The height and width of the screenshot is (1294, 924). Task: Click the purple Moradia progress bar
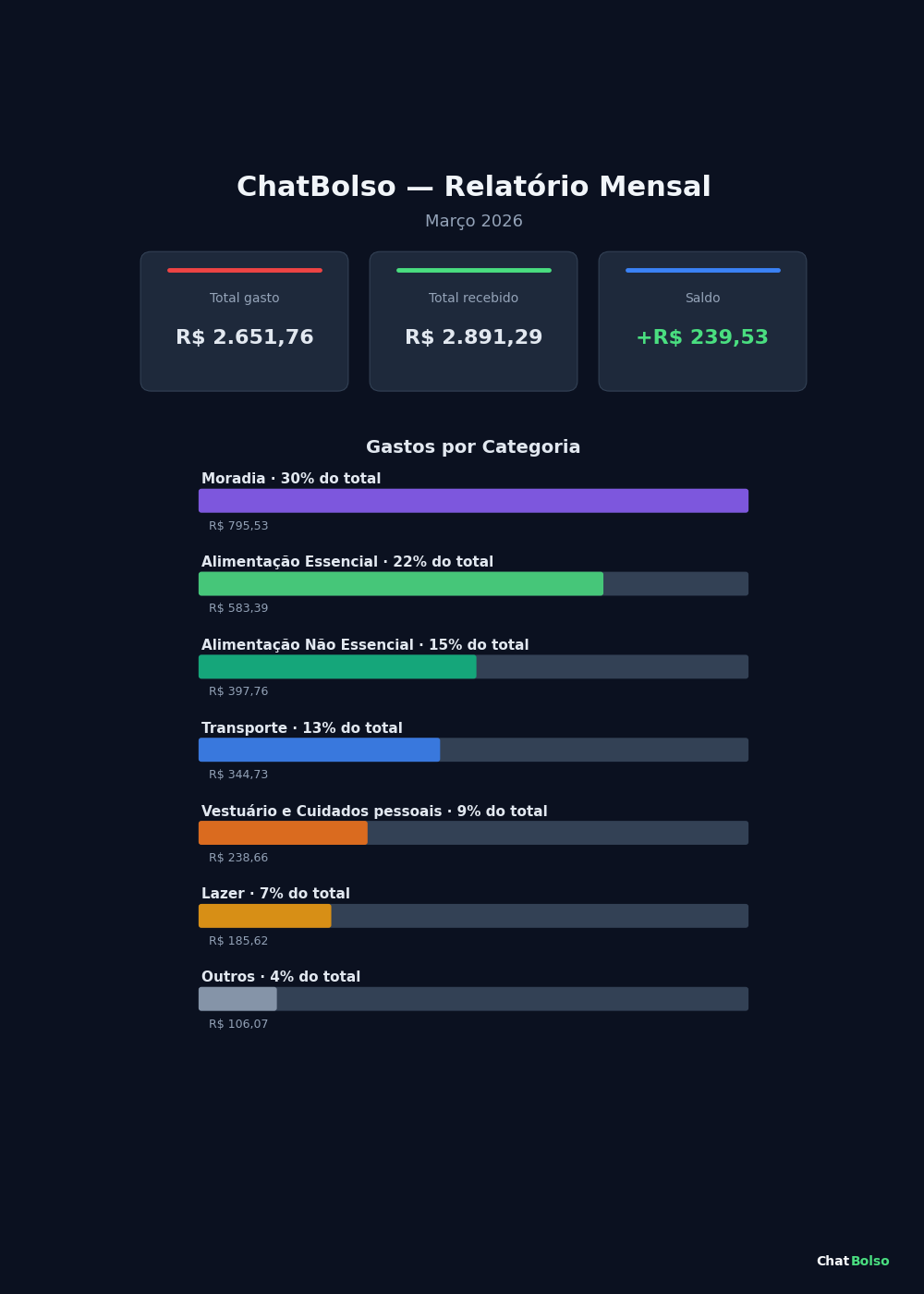click(x=473, y=501)
